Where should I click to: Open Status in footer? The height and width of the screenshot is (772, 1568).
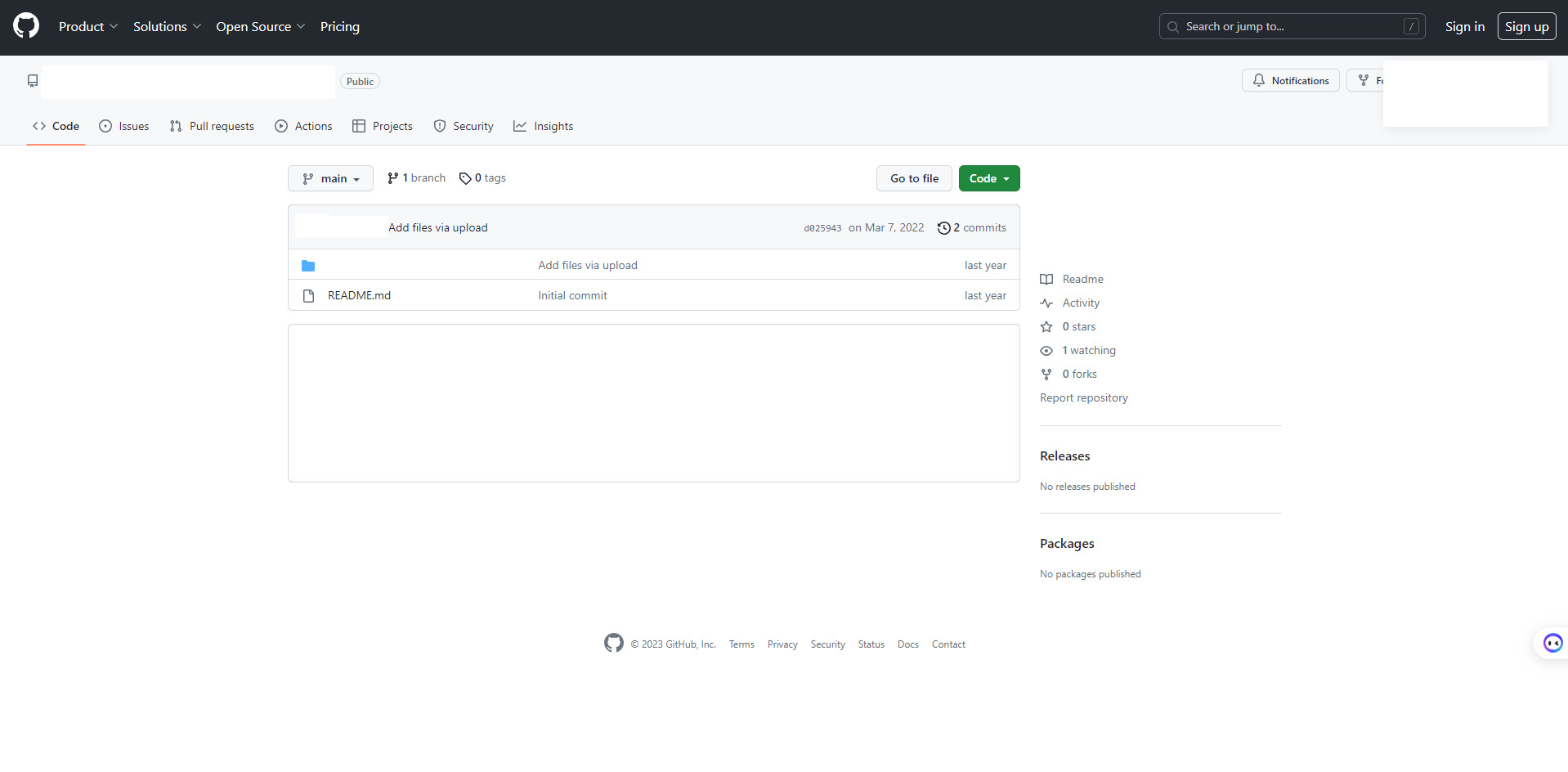pyautogui.click(x=871, y=644)
